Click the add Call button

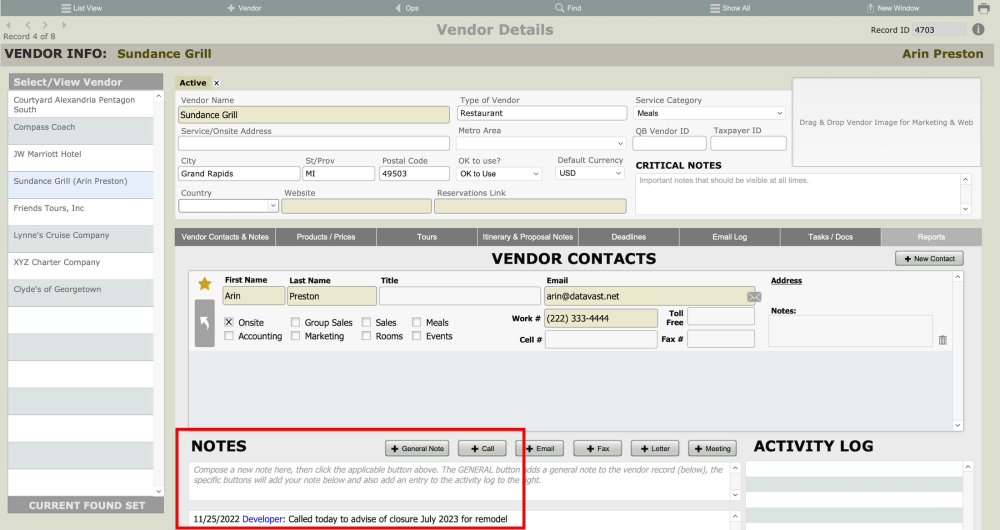[482, 448]
